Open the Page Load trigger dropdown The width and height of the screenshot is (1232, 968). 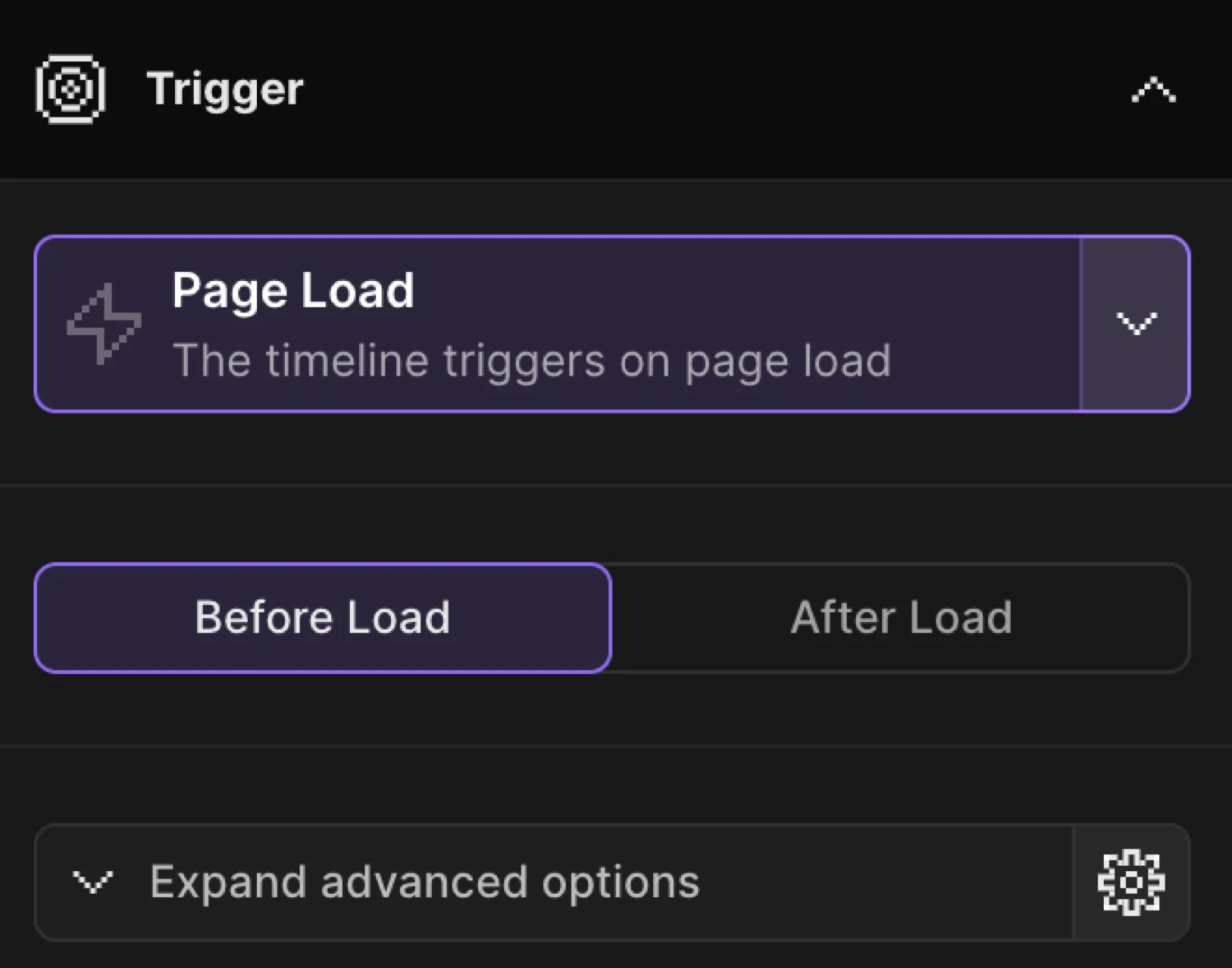pos(1137,324)
